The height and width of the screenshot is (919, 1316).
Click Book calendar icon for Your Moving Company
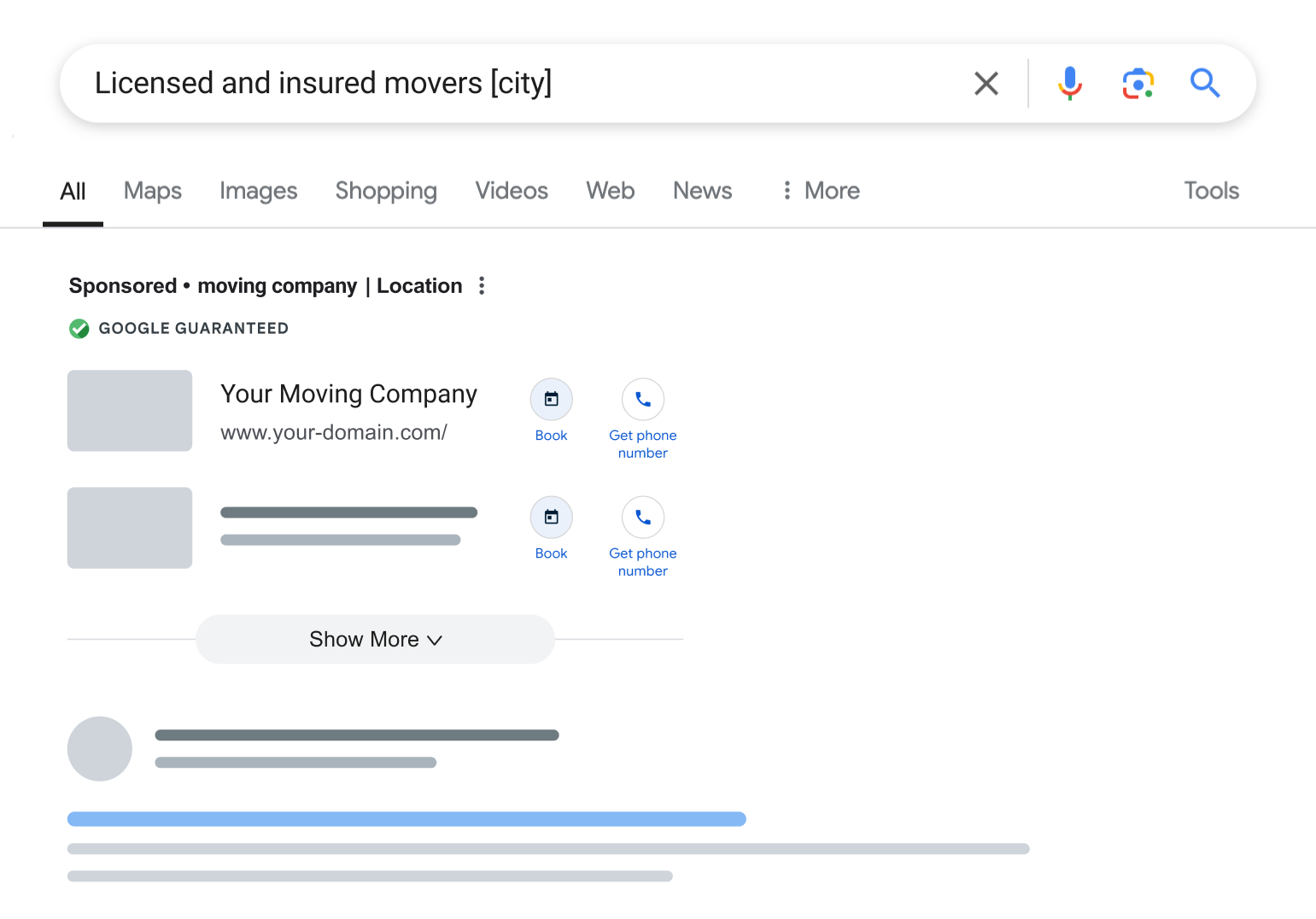[552, 399]
